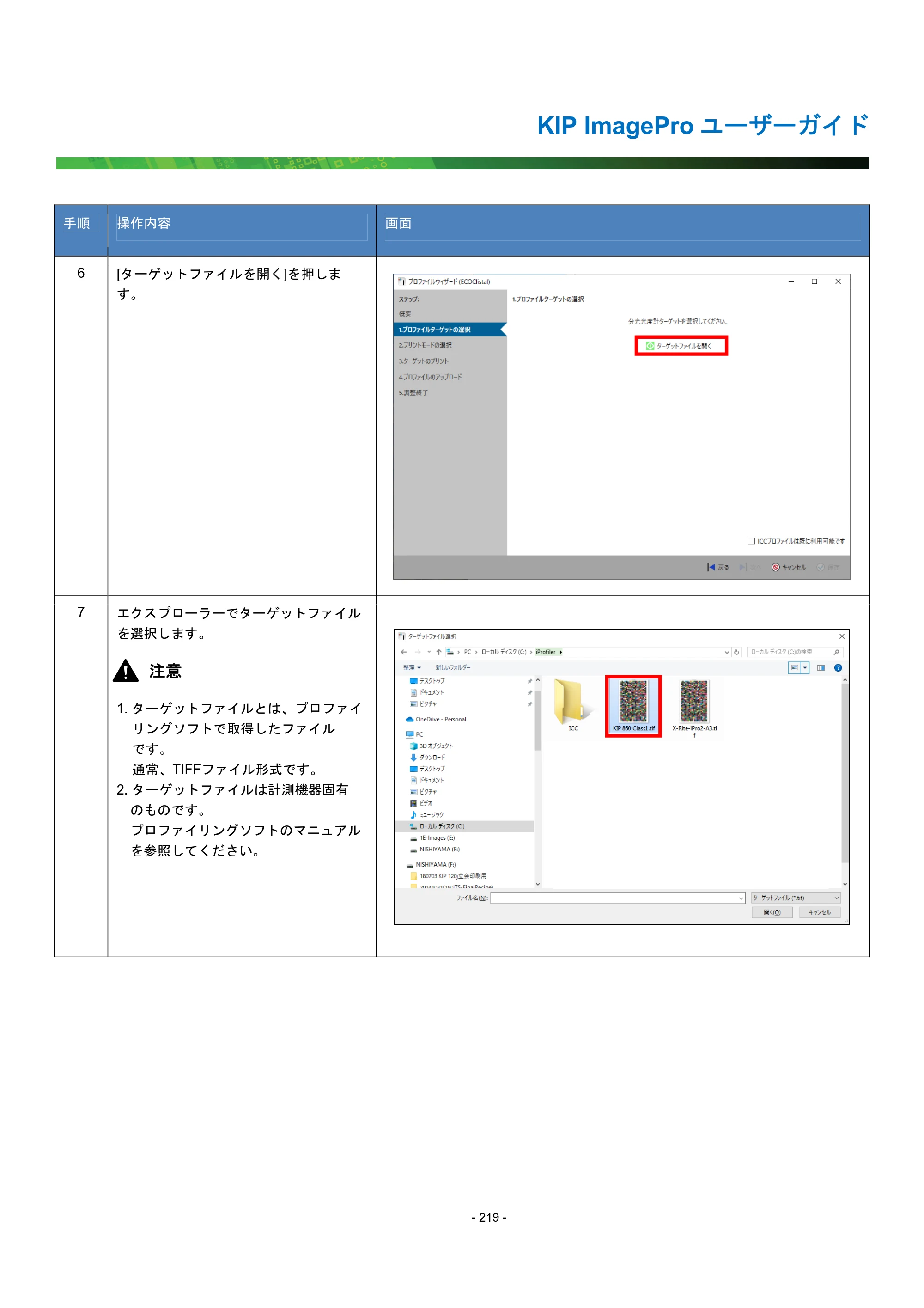Select step 3.ターゲットのプリント in wizard sidebar
The width and height of the screenshot is (924, 1308).
(x=424, y=361)
